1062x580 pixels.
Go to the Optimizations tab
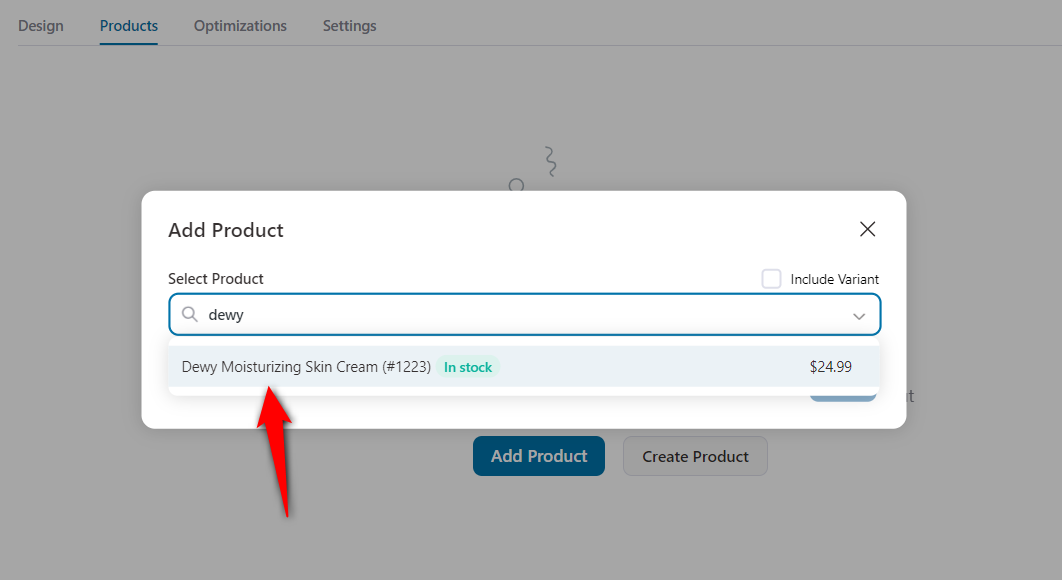[x=240, y=26]
